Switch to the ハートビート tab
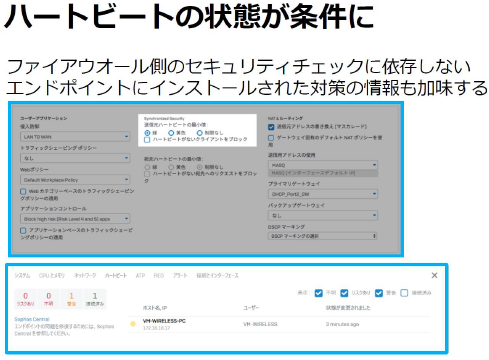The width and height of the screenshot is (489, 360). pyautogui.click(x=116, y=275)
